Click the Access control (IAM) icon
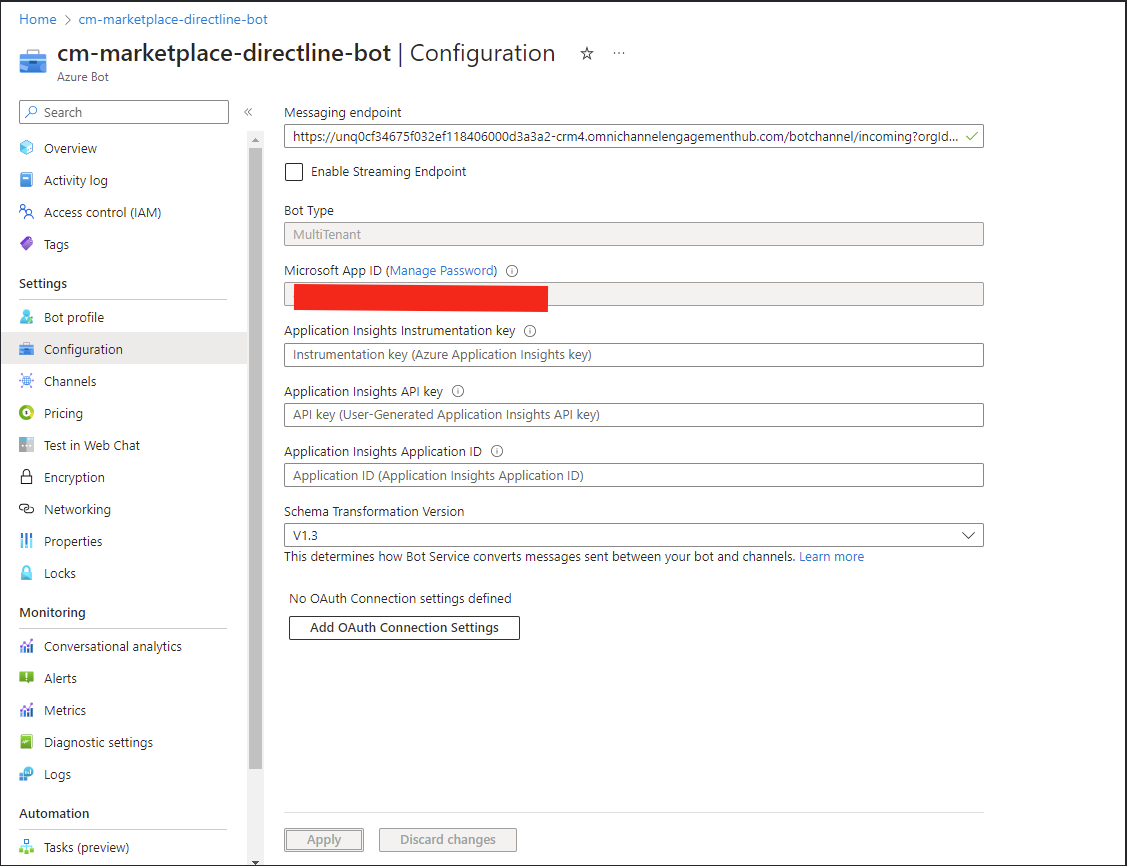1127x866 pixels. click(x=27, y=212)
